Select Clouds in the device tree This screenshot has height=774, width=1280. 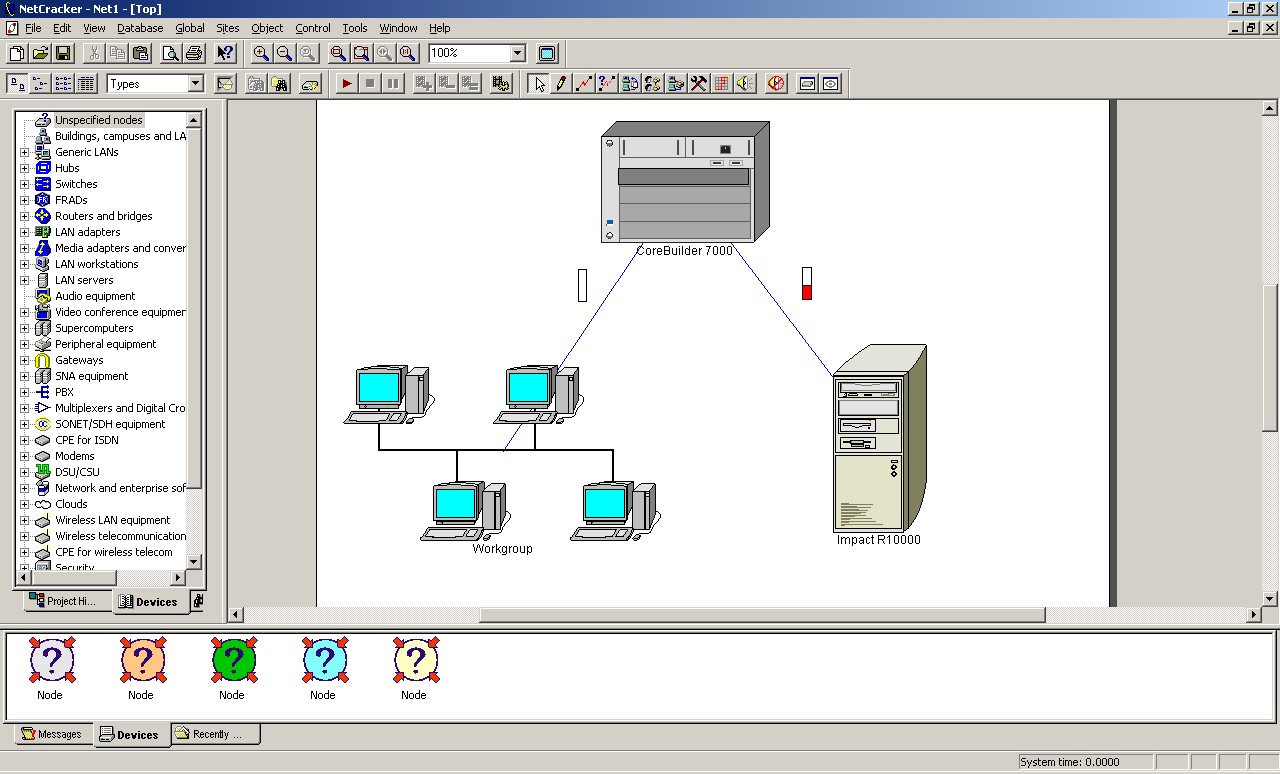[71, 504]
